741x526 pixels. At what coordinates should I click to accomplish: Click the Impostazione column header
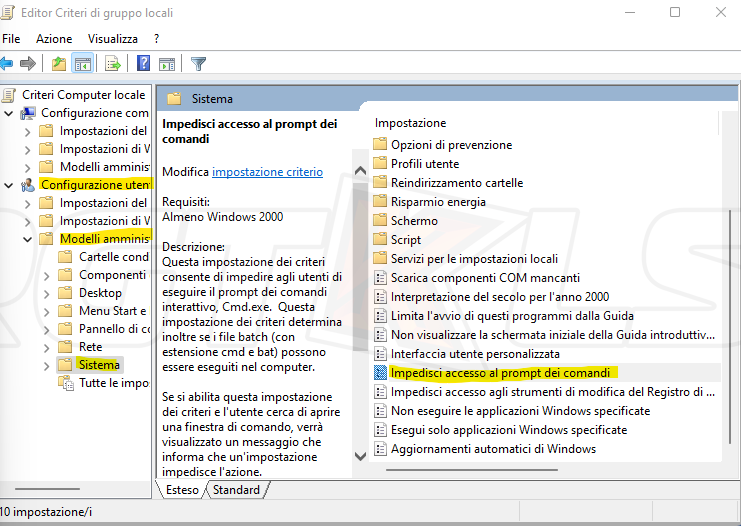pos(410,123)
